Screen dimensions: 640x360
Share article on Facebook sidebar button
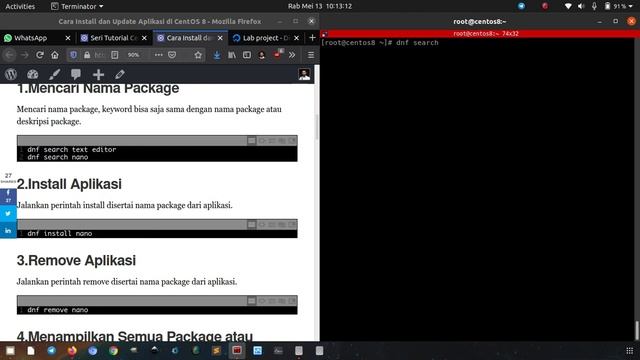click(x=8, y=196)
